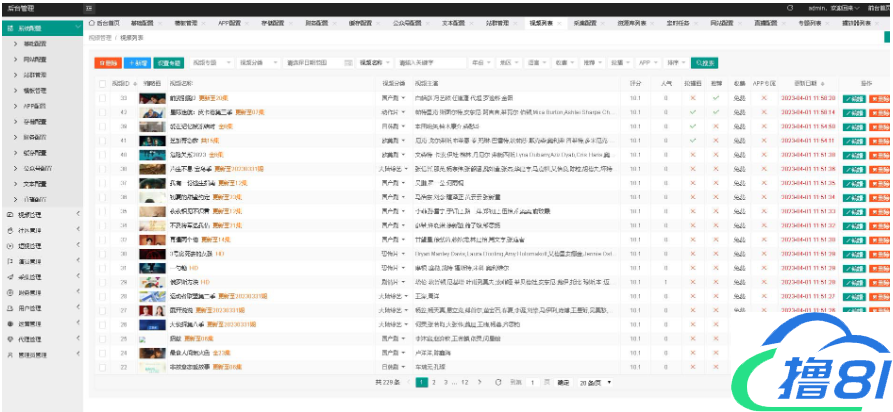Click the green search button icon
Viewport: 893px width, 412px height.
tap(705, 62)
